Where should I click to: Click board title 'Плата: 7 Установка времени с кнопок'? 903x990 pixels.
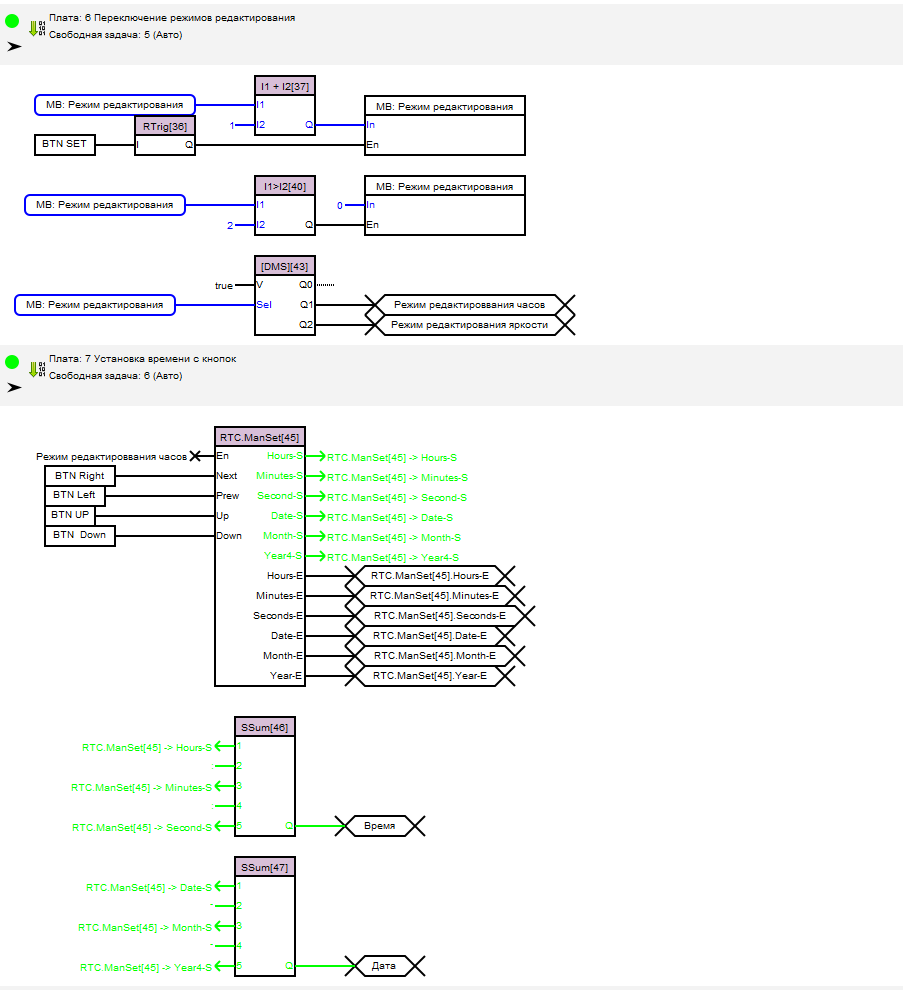pyautogui.click(x=143, y=359)
